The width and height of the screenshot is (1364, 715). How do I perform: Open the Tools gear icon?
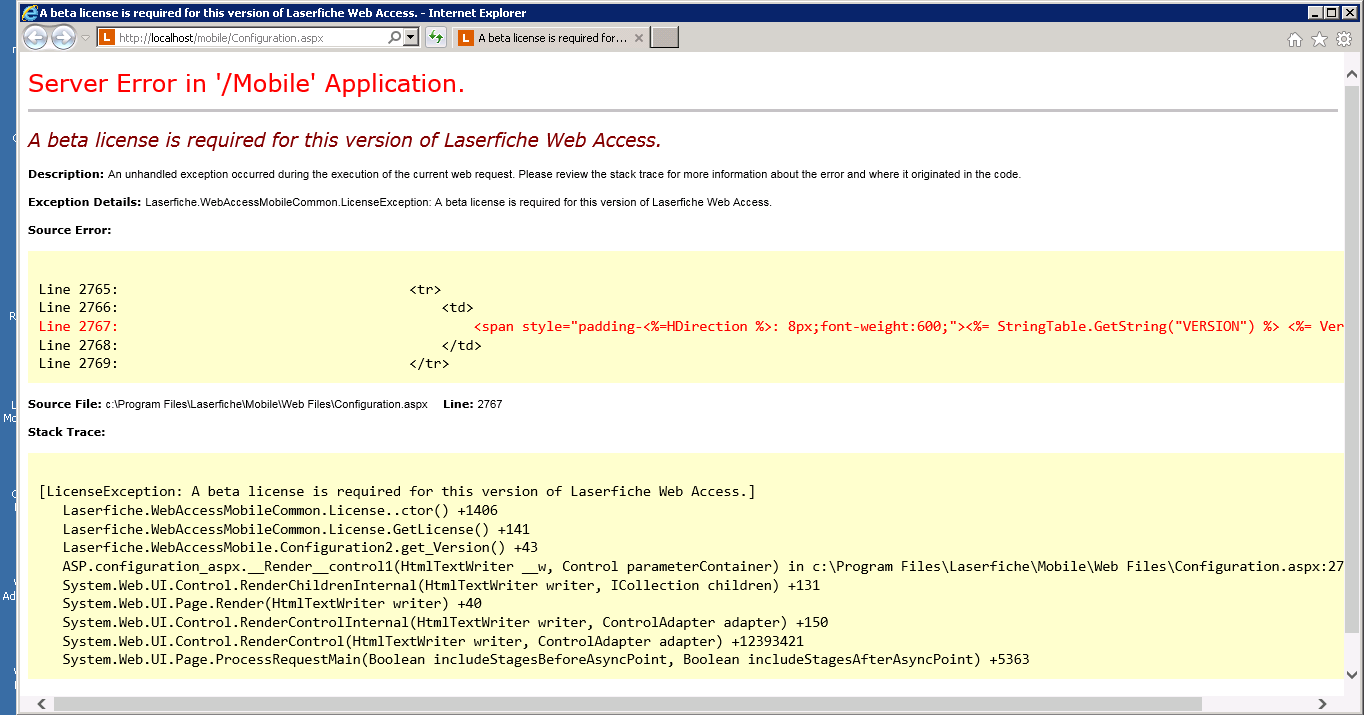click(1344, 39)
